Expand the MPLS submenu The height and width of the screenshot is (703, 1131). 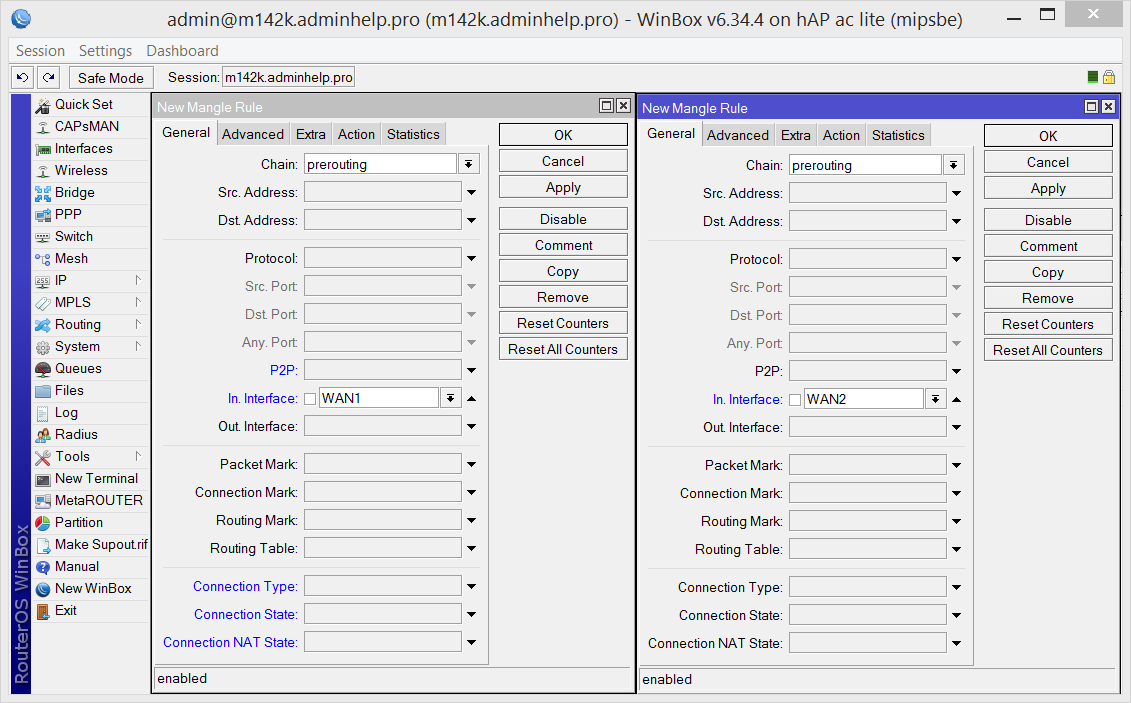click(138, 302)
